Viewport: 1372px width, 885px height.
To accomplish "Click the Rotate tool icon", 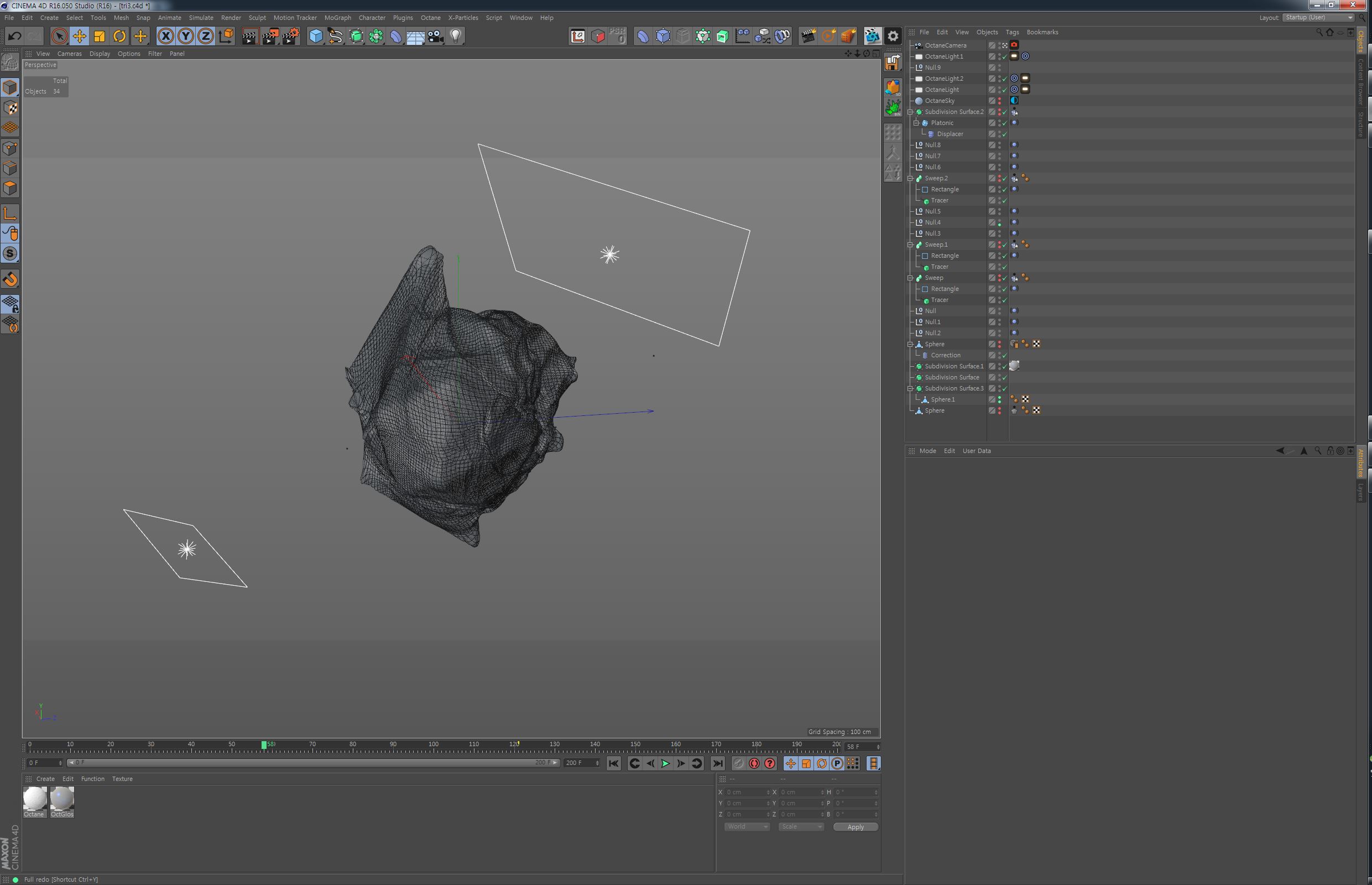I will pyautogui.click(x=121, y=36).
